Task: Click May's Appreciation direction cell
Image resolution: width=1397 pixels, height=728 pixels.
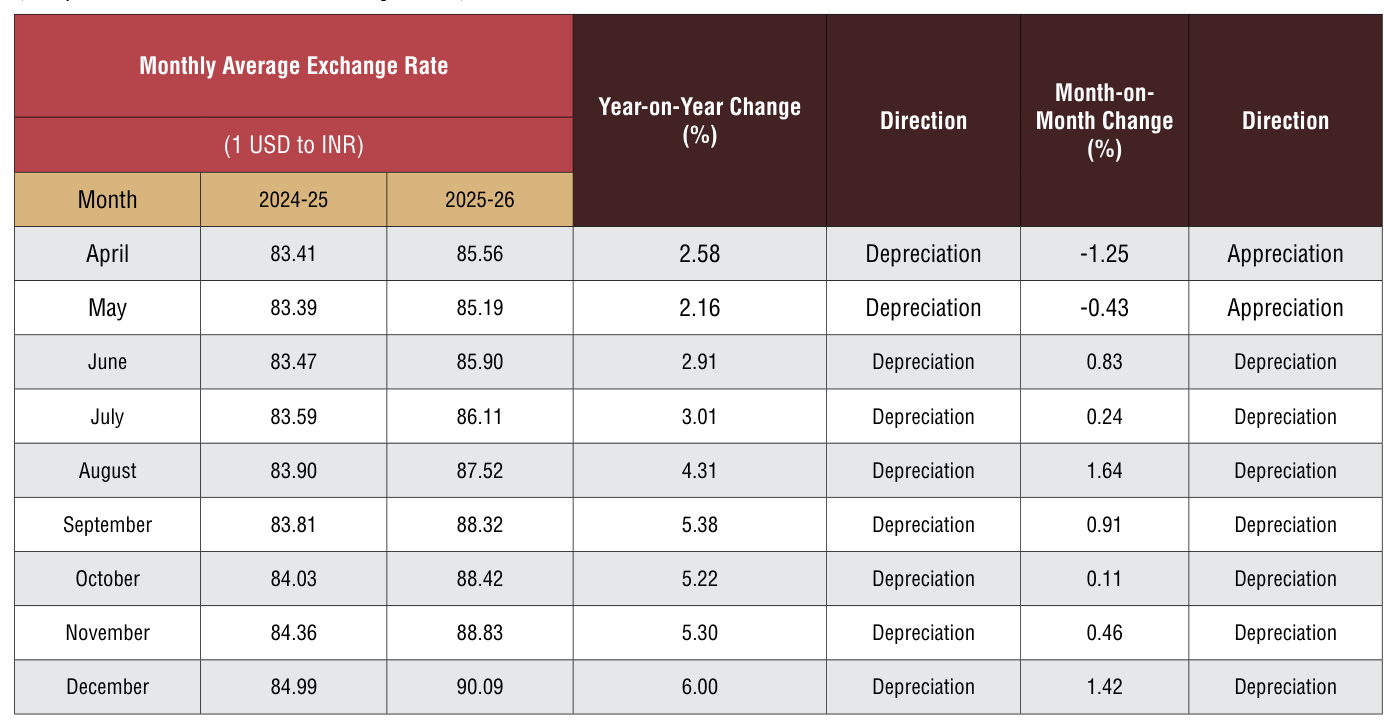Action: click(x=1285, y=308)
